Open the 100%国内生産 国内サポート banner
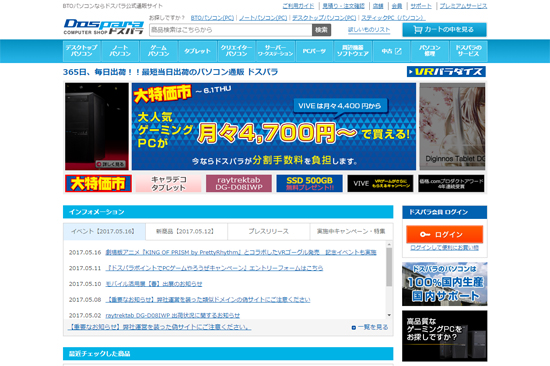 click(x=444, y=284)
